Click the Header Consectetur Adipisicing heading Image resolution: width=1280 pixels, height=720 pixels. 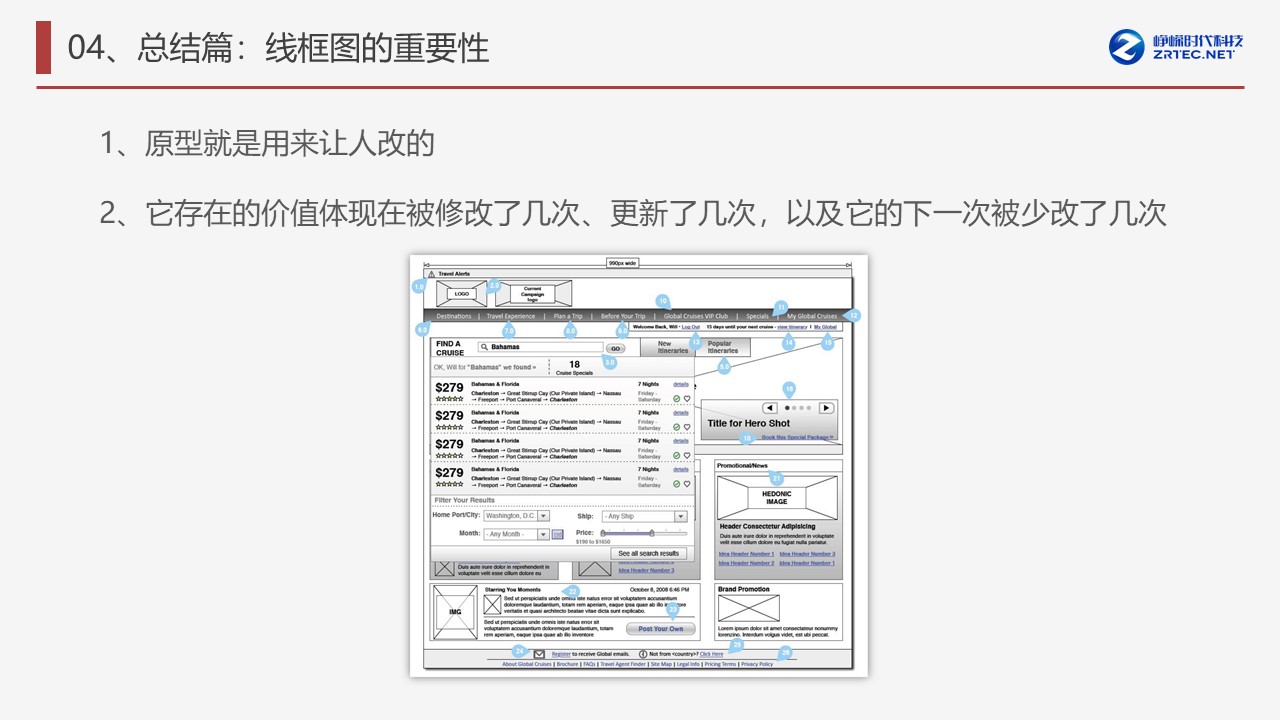(x=767, y=526)
